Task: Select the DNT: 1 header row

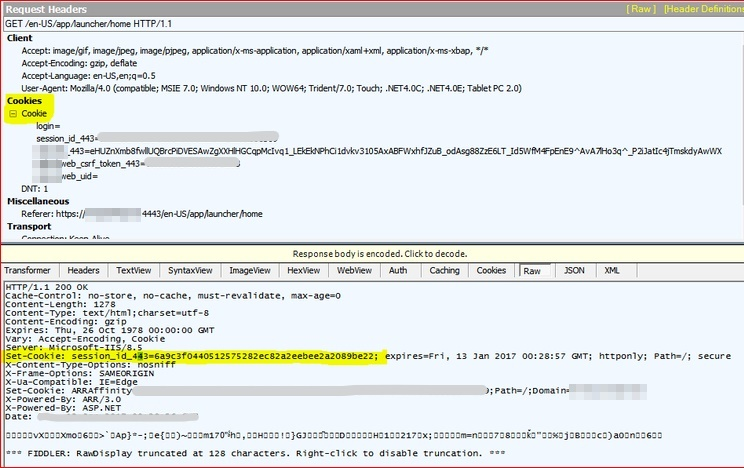Action: point(35,189)
